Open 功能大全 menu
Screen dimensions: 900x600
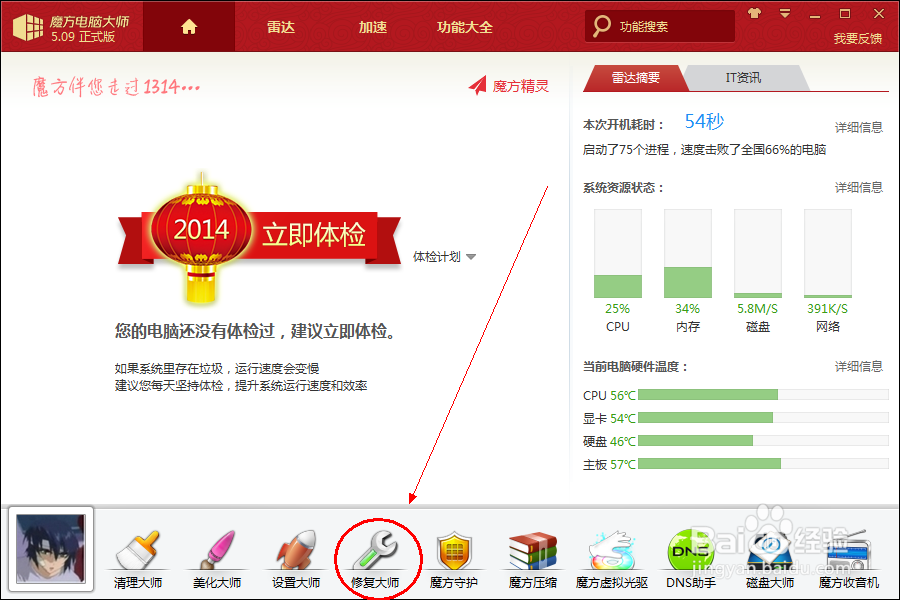[465, 27]
